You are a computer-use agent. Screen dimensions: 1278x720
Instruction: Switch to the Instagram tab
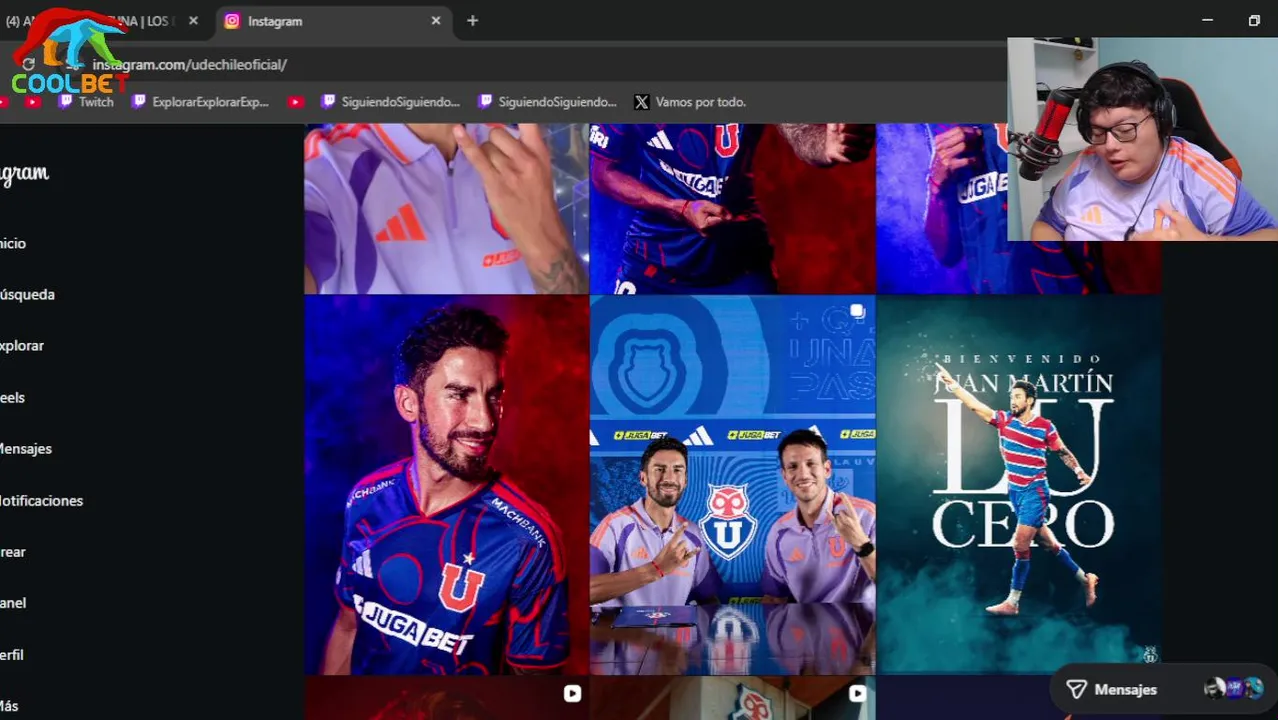coord(333,21)
